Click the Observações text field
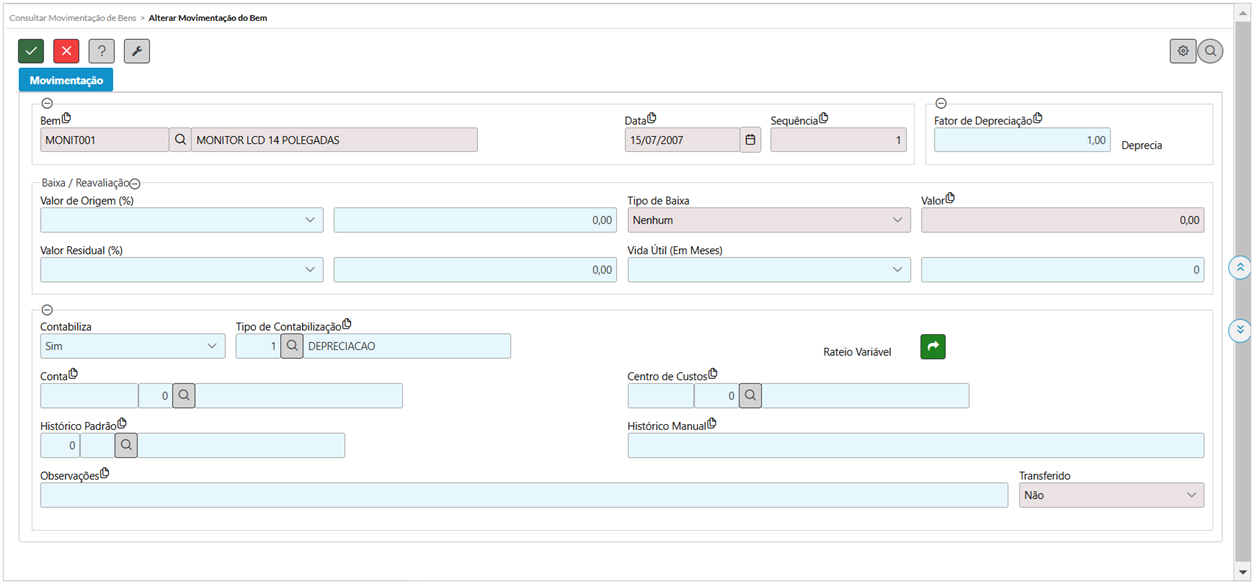 (x=523, y=495)
